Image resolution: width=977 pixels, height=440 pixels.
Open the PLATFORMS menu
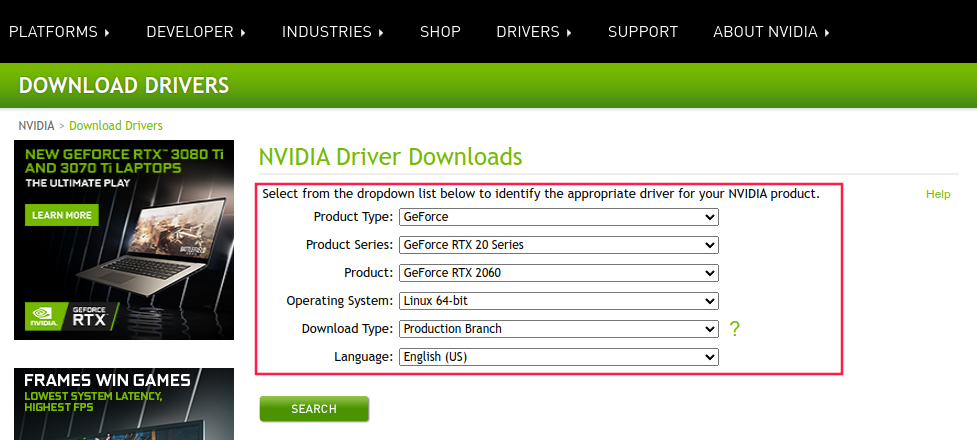tap(59, 32)
